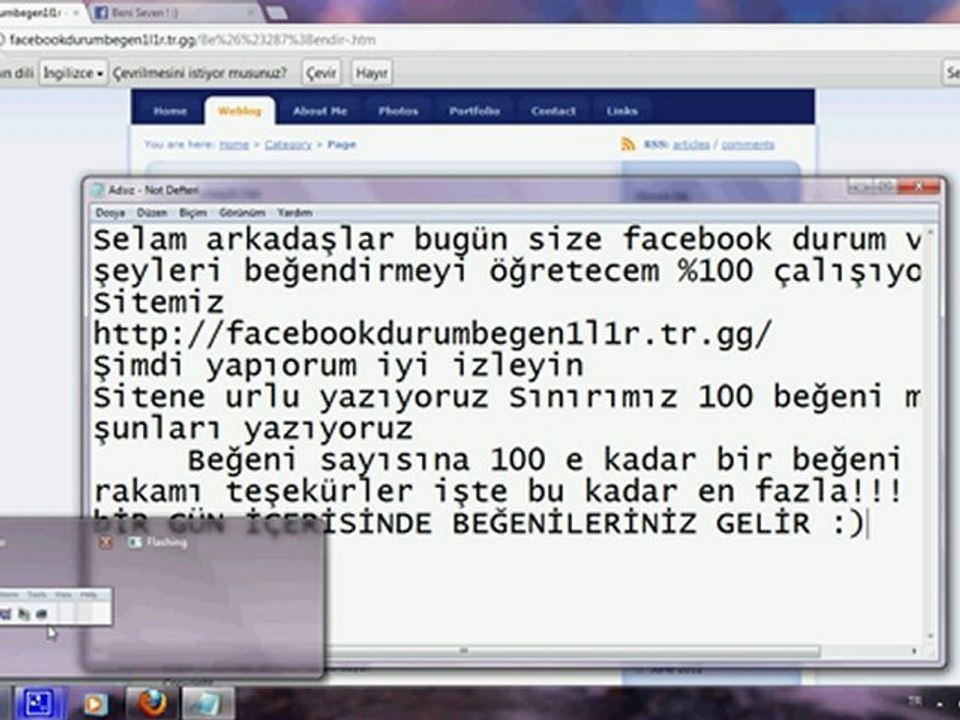Open the Yardım menu in Notepad
The width and height of the screenshot is (960, 720).
point(295,213)
